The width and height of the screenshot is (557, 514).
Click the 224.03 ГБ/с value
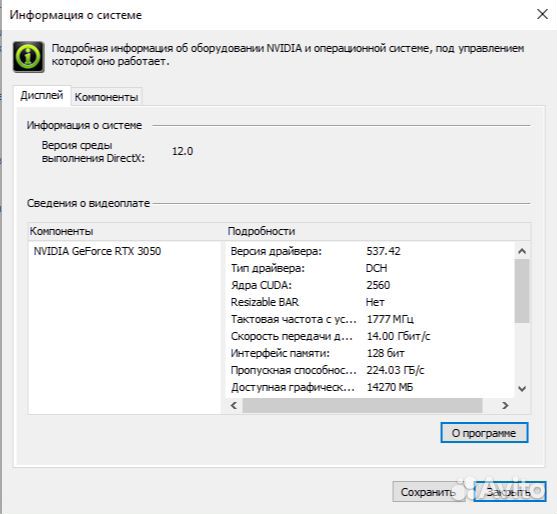(395, 370)
